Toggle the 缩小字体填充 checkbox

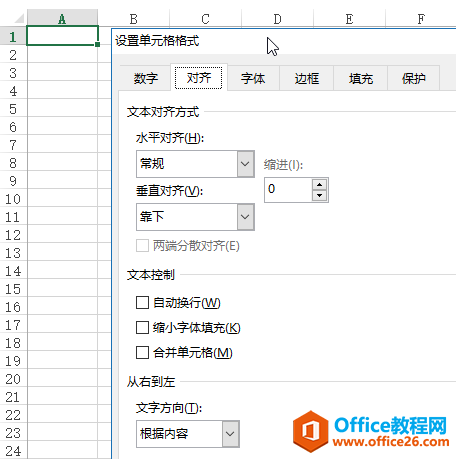coord(142,327)
